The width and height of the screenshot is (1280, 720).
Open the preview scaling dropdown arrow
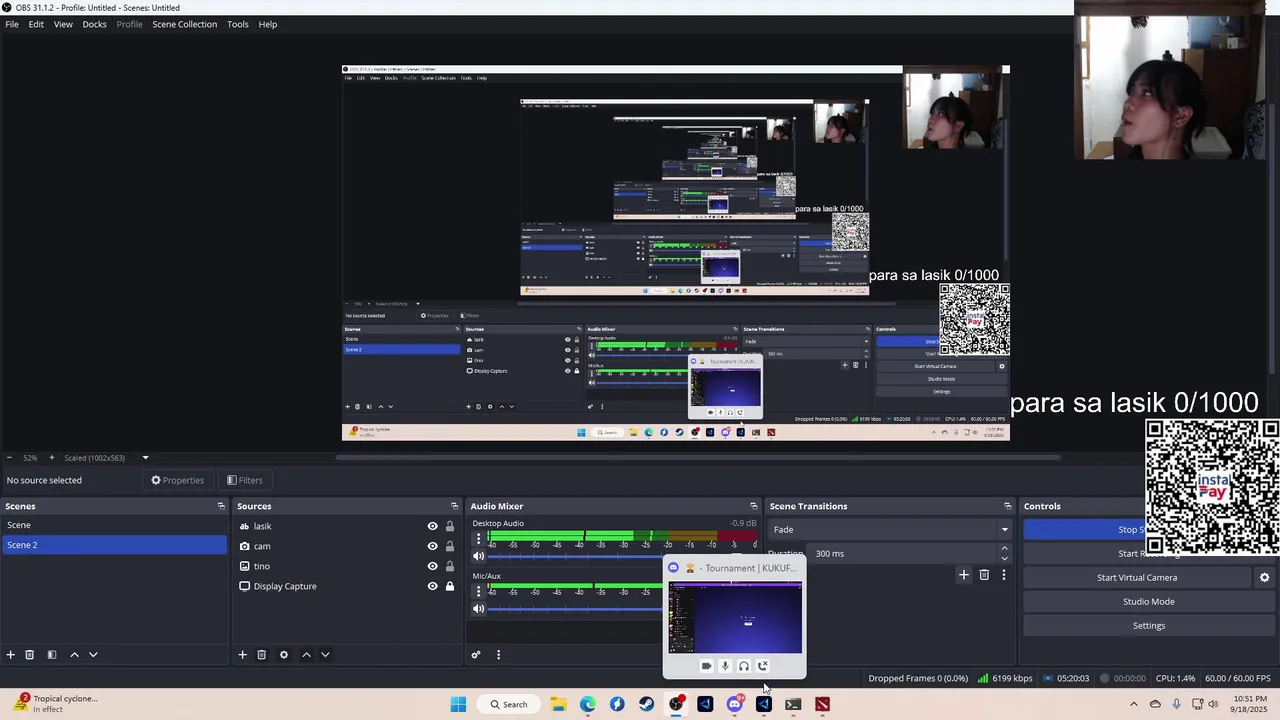145,458
